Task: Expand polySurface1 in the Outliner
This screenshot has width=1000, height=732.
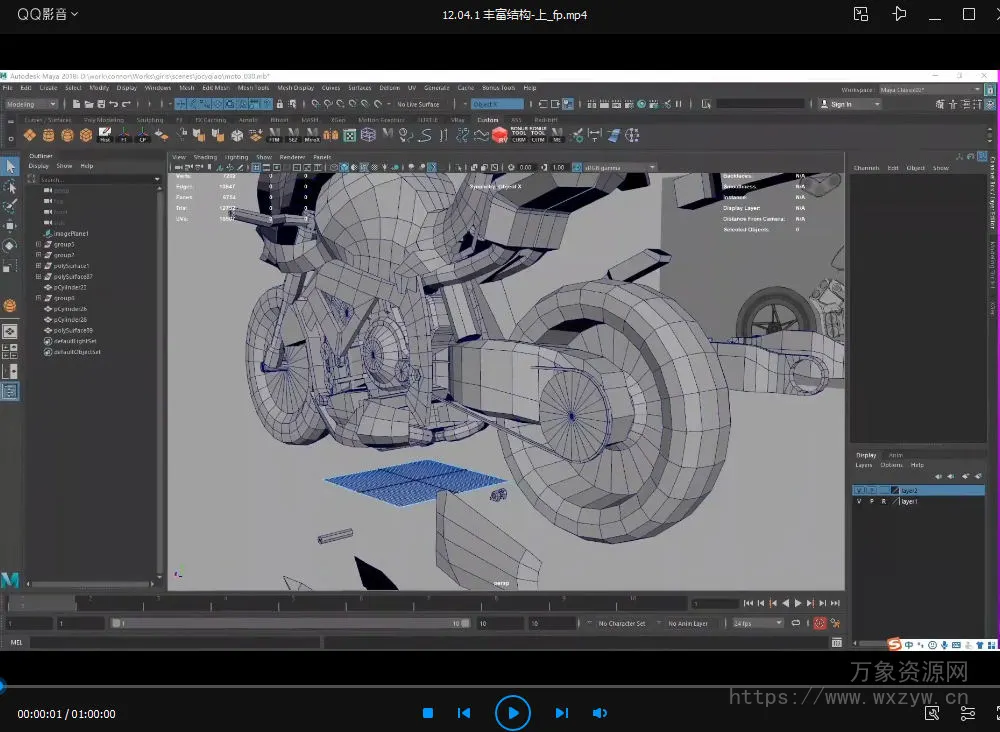Action: click(38, 266)
